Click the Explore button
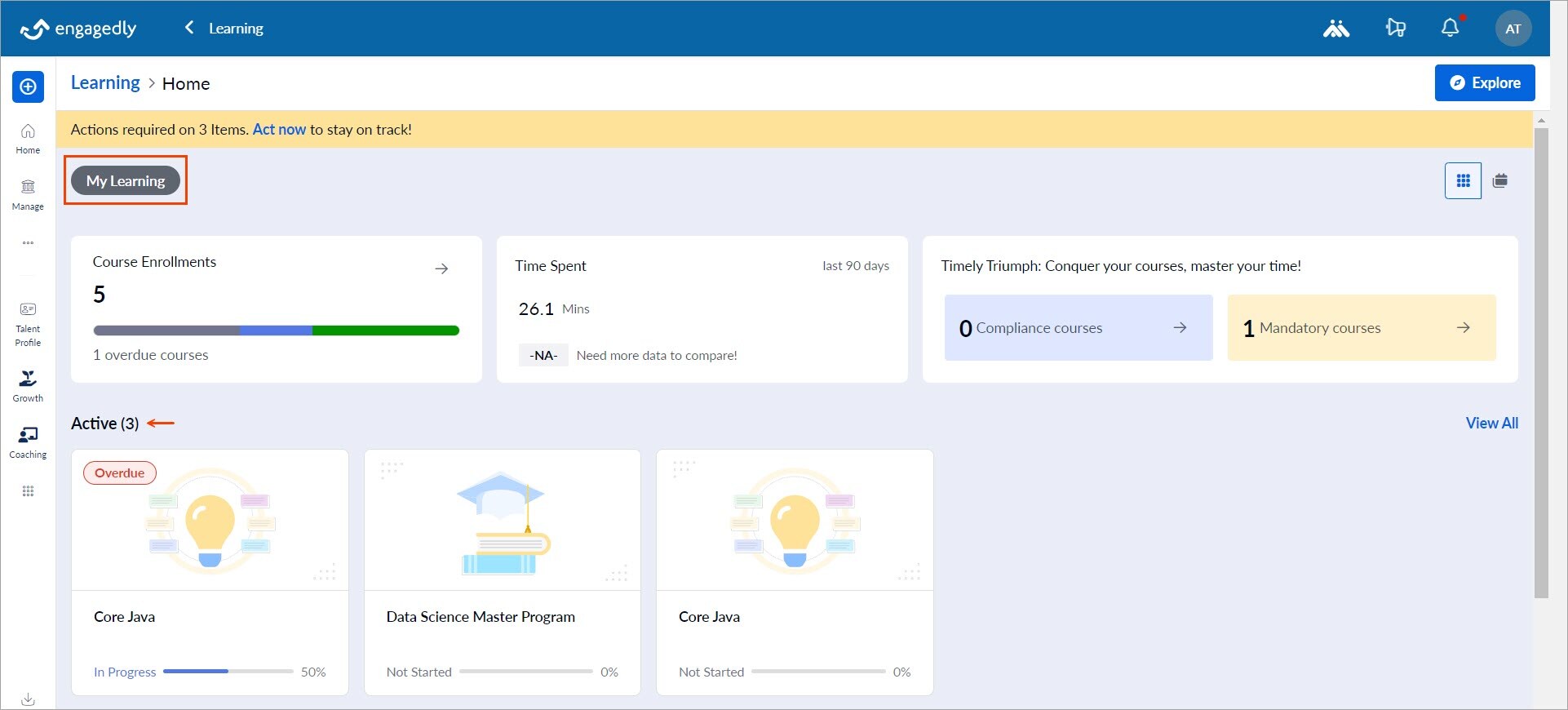This screenshot has width=1568, height=710. point(1484,83)
